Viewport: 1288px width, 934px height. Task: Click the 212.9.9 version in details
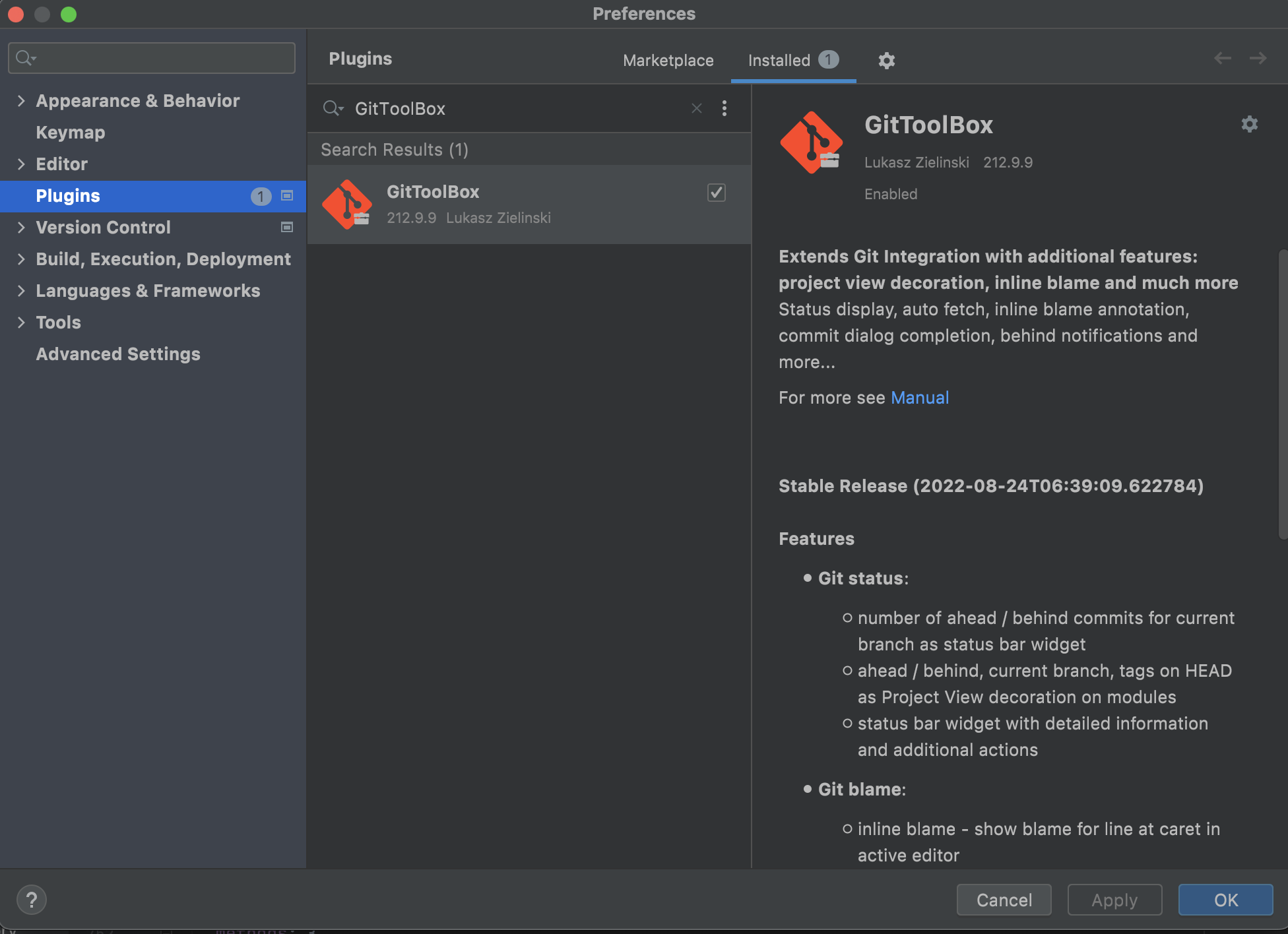click(1008, 162)
